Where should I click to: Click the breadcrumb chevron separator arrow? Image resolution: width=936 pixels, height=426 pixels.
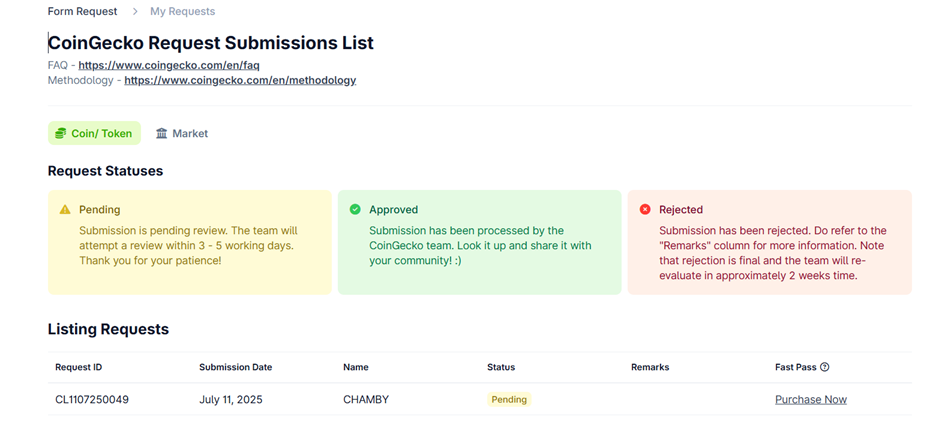tap(136, 11)
